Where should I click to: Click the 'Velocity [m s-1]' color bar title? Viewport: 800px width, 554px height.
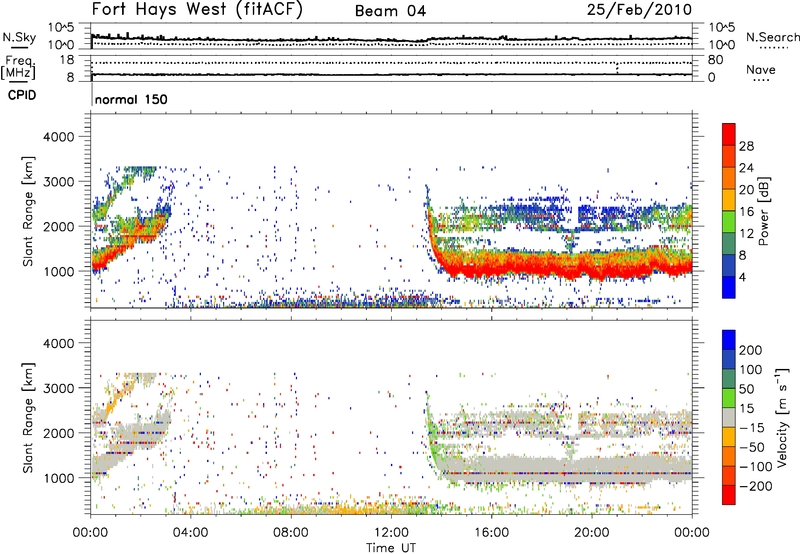783,417
